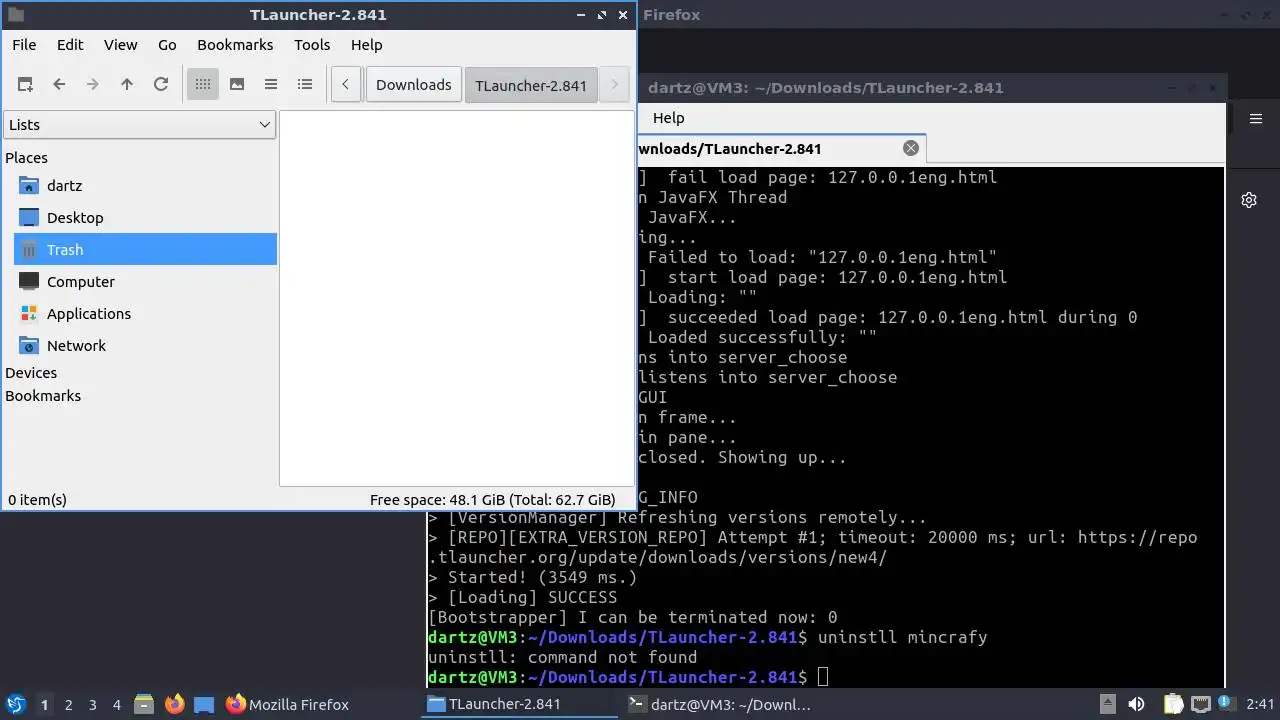Click the update notifier tray icon
The width and height of the screenshot is (1280, 720).
(1226, 704)
